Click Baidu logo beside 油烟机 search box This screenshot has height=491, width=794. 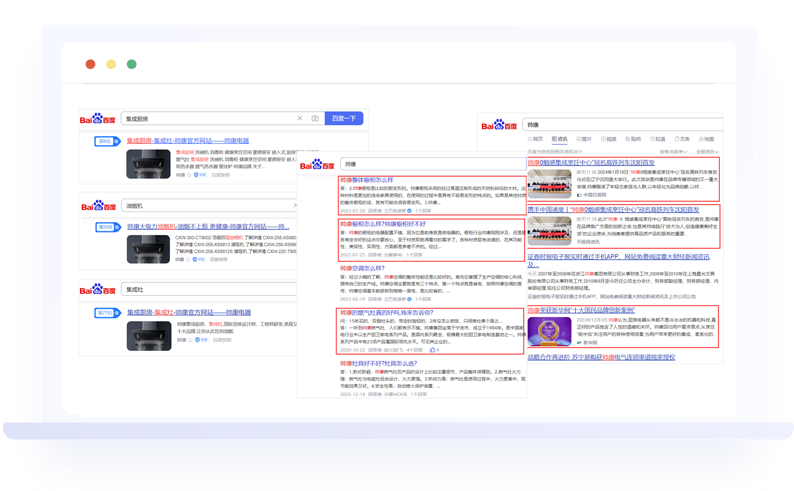point(98,204)
